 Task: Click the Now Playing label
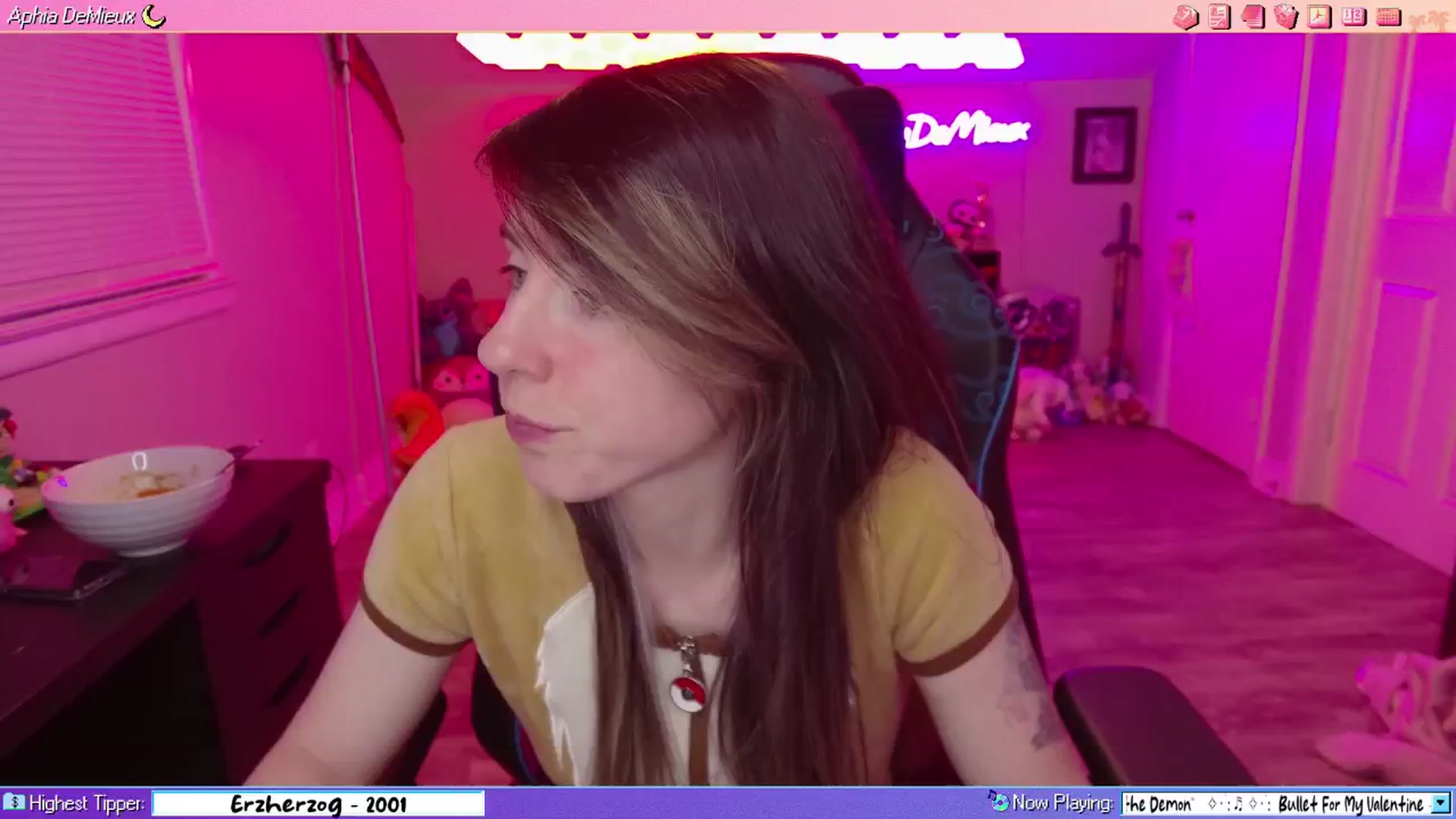[x=1062, y=802]
